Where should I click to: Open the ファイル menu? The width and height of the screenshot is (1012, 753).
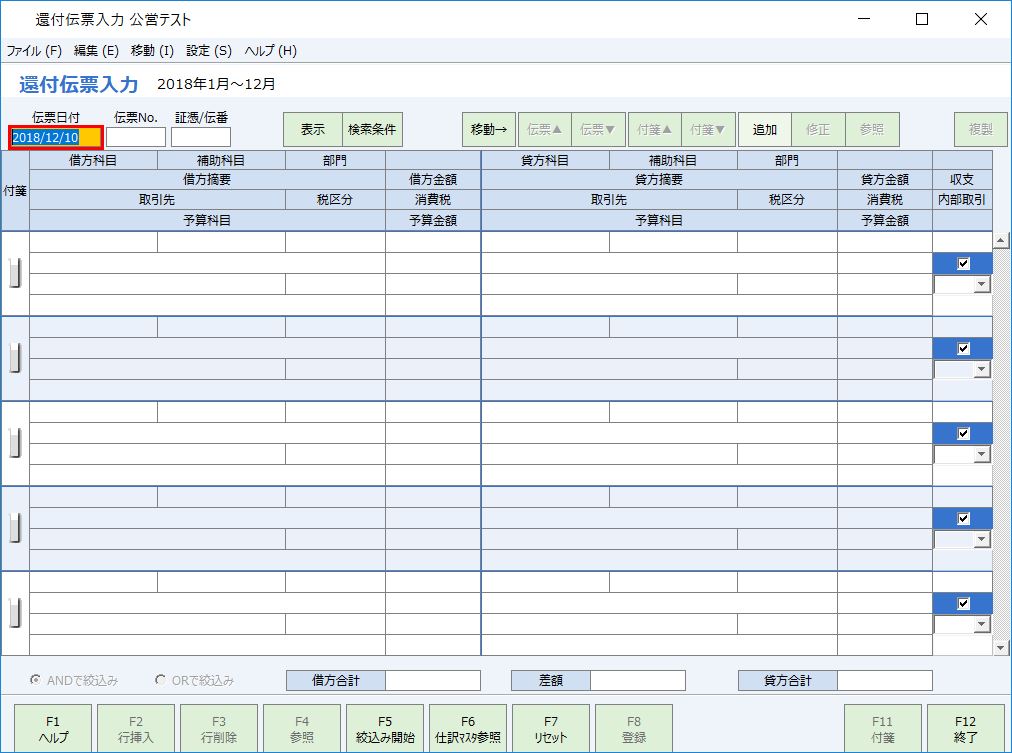(30, 50)
